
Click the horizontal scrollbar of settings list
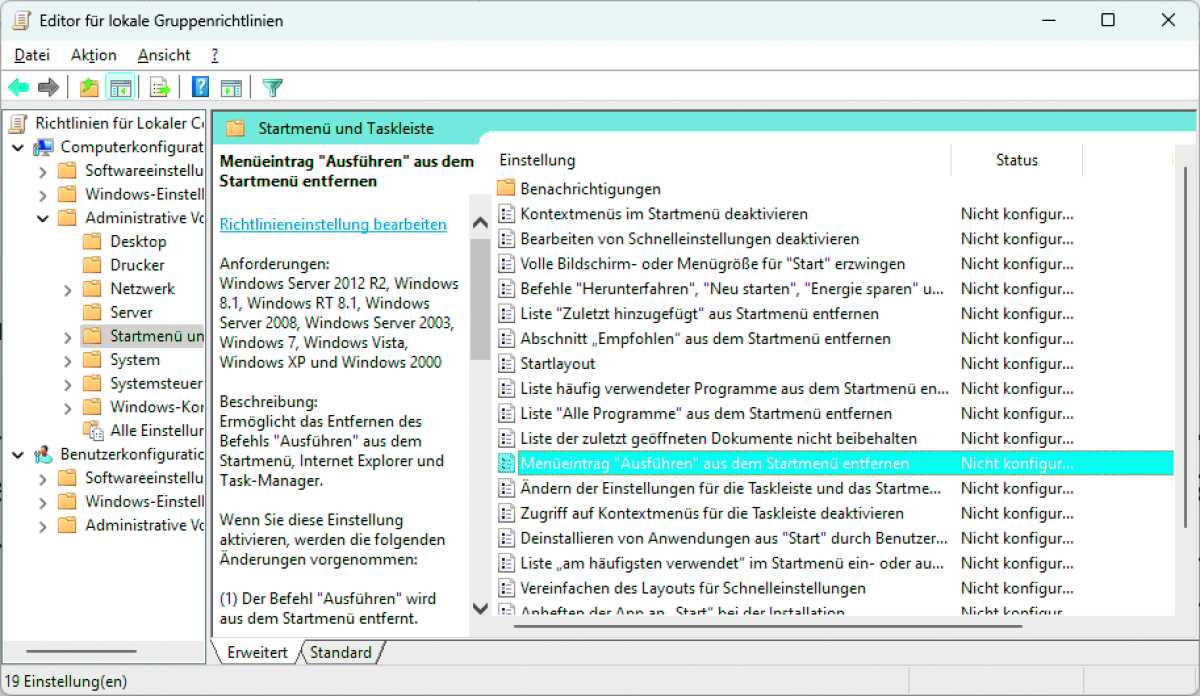pyautogui.click(x=768, y=627)
